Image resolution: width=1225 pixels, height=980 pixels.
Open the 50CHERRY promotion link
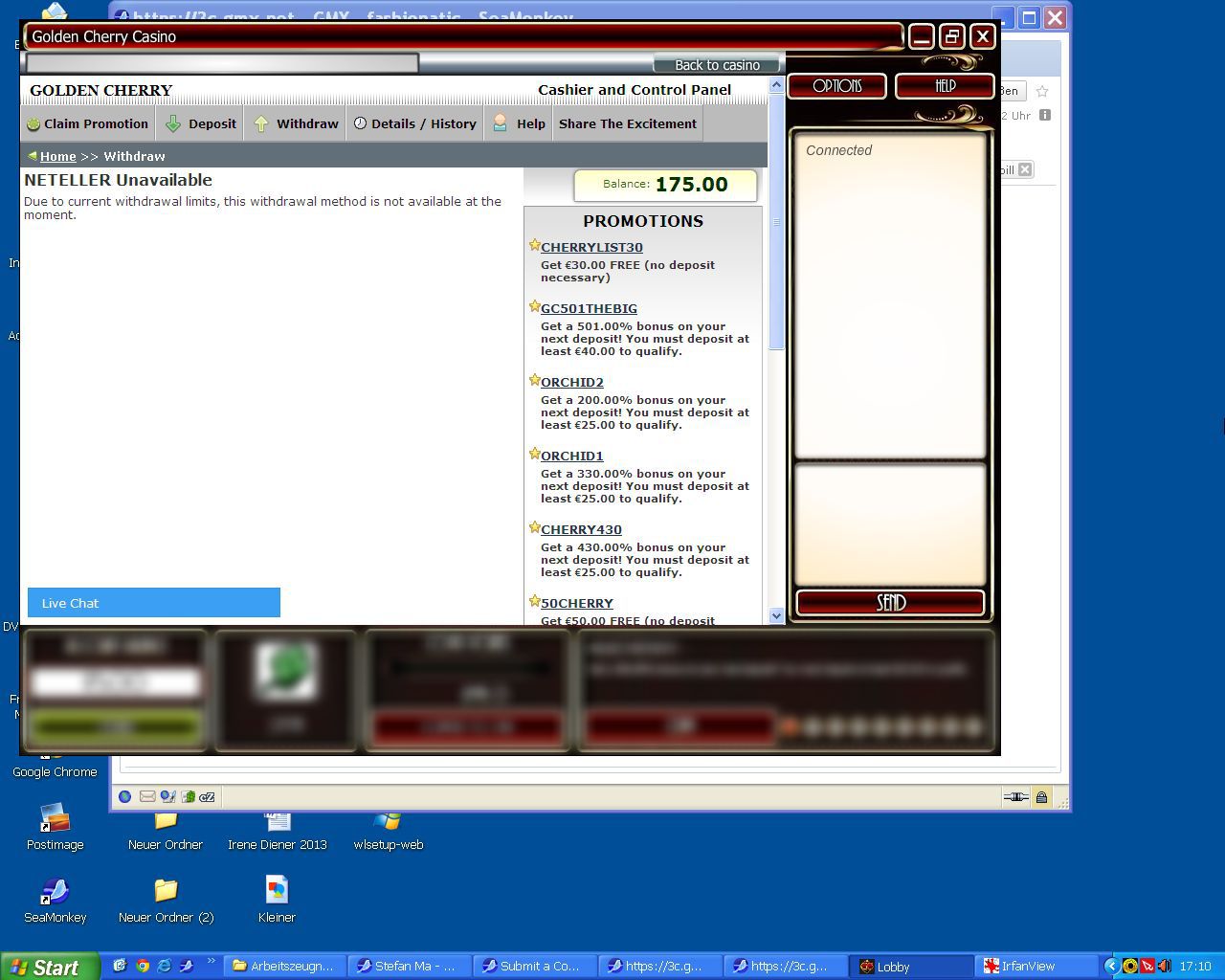[577, 603]
